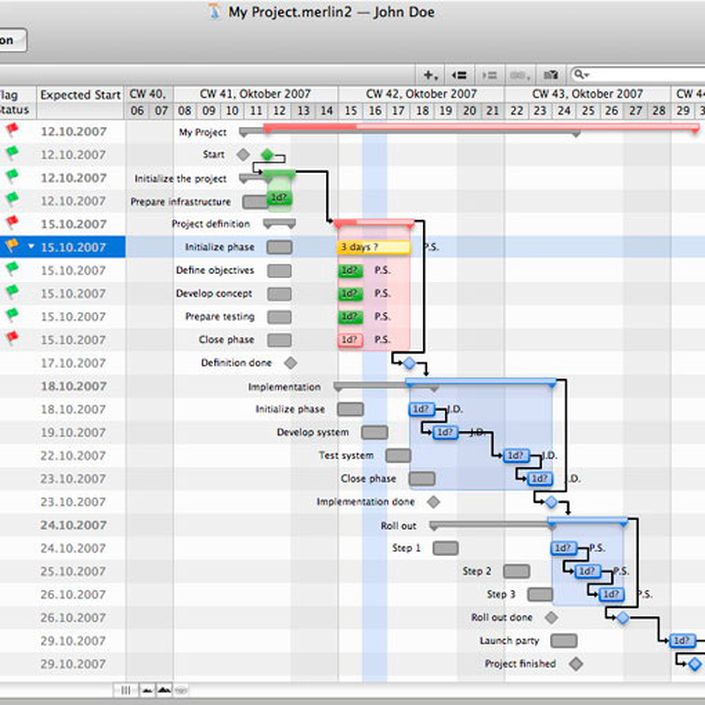Viewport: 705px width, 705px height.
Task: Select the blue 1d? bar for Step 3
Action: [x=611, y=594]
